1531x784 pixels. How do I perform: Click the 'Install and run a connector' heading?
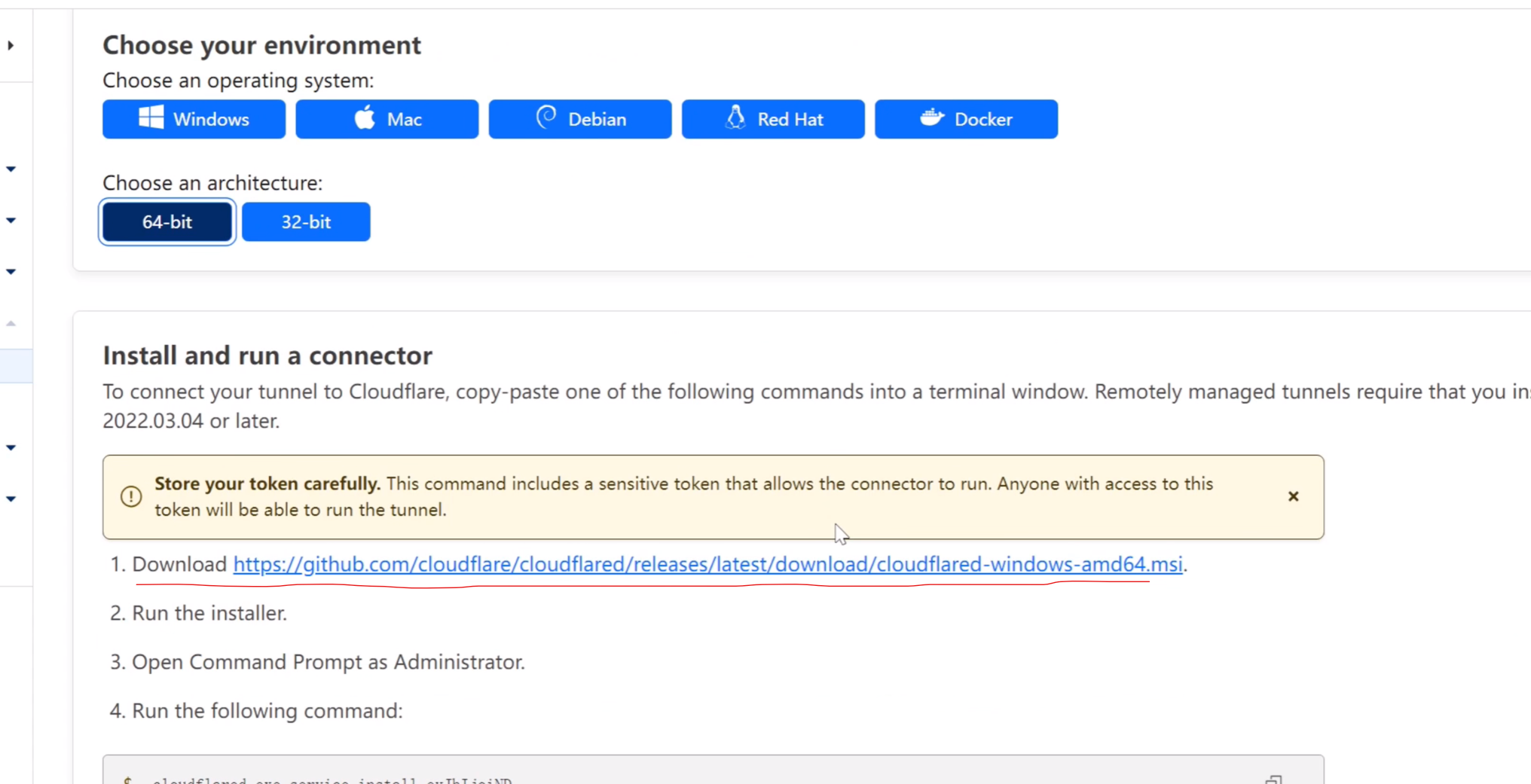pos(267,355)
